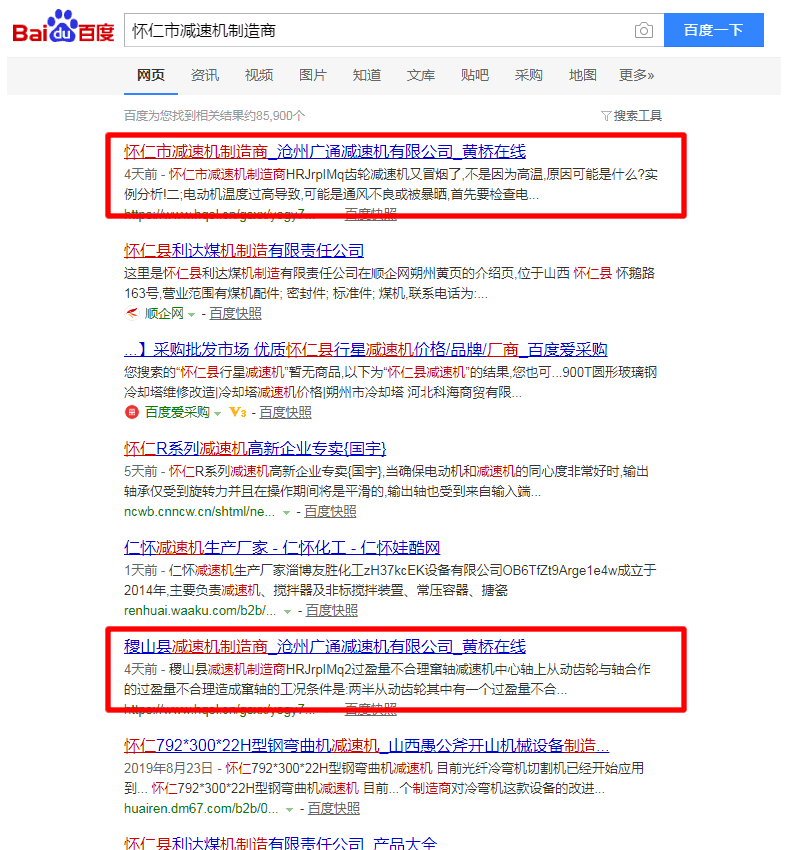Switch to the 地图 tab

pos(583,75)
